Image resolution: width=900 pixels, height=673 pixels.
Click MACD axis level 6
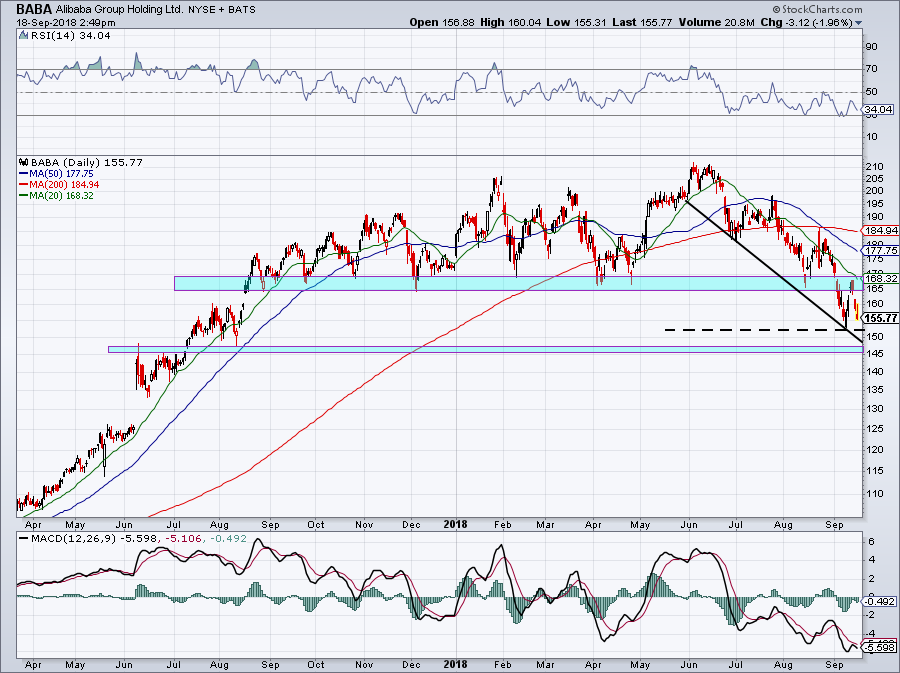(871, 542)
